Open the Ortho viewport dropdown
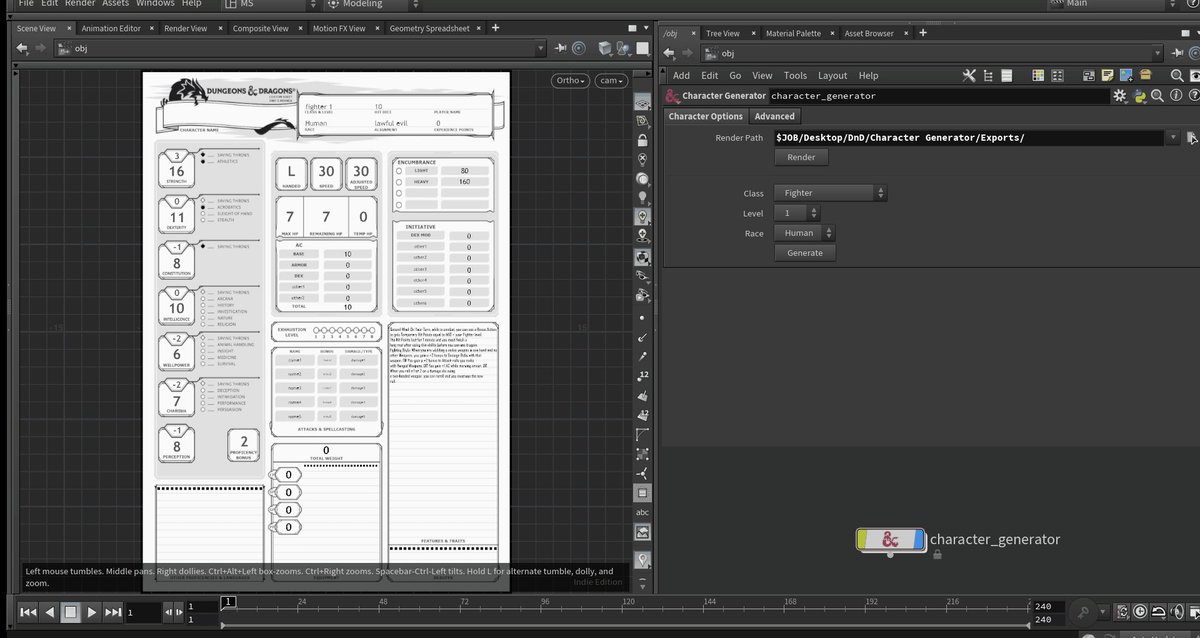 (569, 80)
